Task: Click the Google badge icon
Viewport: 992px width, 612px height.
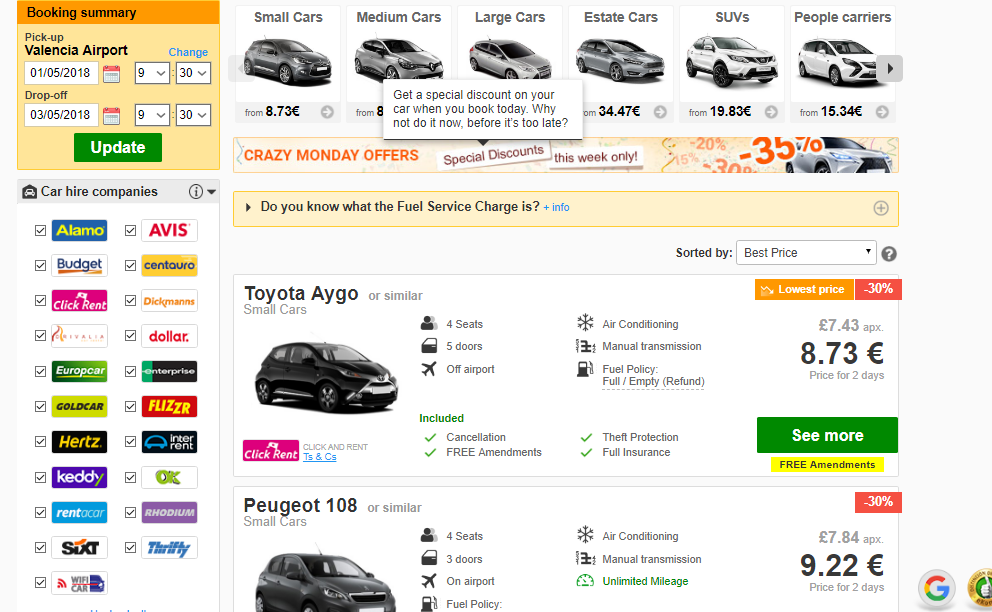Action: tap(936, 589)
